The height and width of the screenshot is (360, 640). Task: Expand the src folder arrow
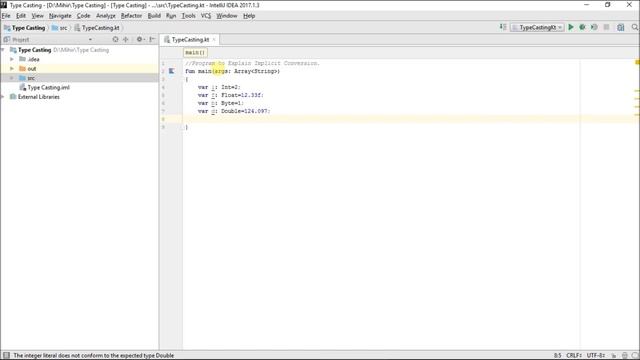pos(12,78)
